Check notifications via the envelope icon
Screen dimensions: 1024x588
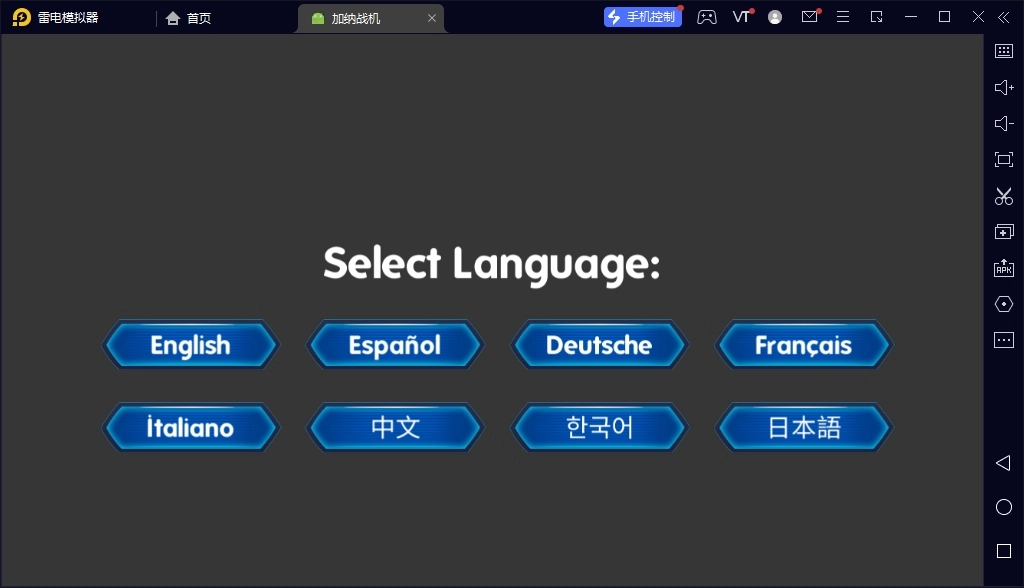point(809,17)
